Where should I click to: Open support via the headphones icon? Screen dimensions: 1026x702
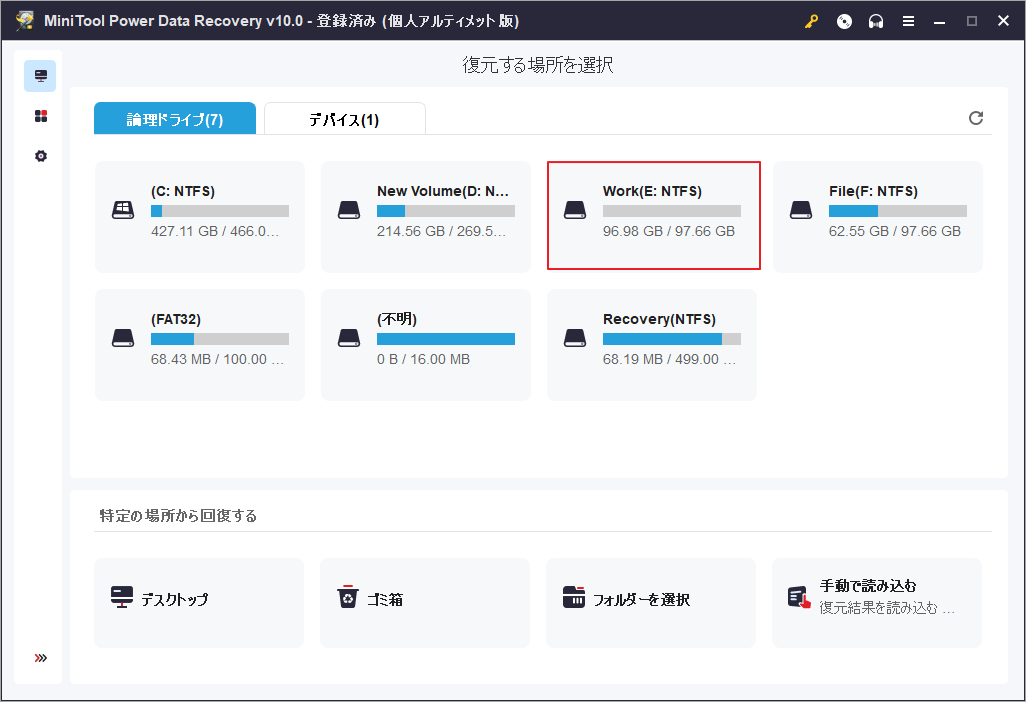point(876,21)
